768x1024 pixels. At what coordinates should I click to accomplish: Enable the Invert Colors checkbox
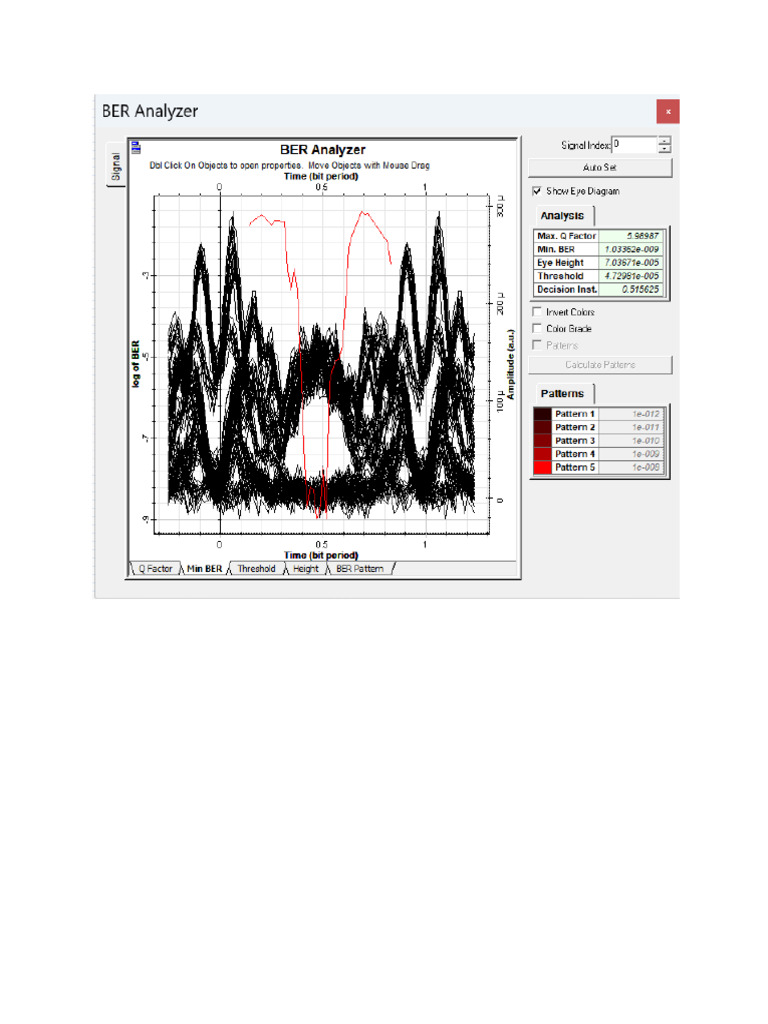(x=537, y=312)
